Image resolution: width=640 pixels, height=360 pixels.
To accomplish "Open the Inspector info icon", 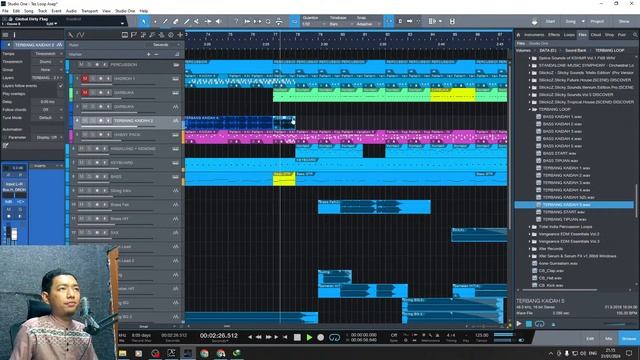I will point(14,35).
